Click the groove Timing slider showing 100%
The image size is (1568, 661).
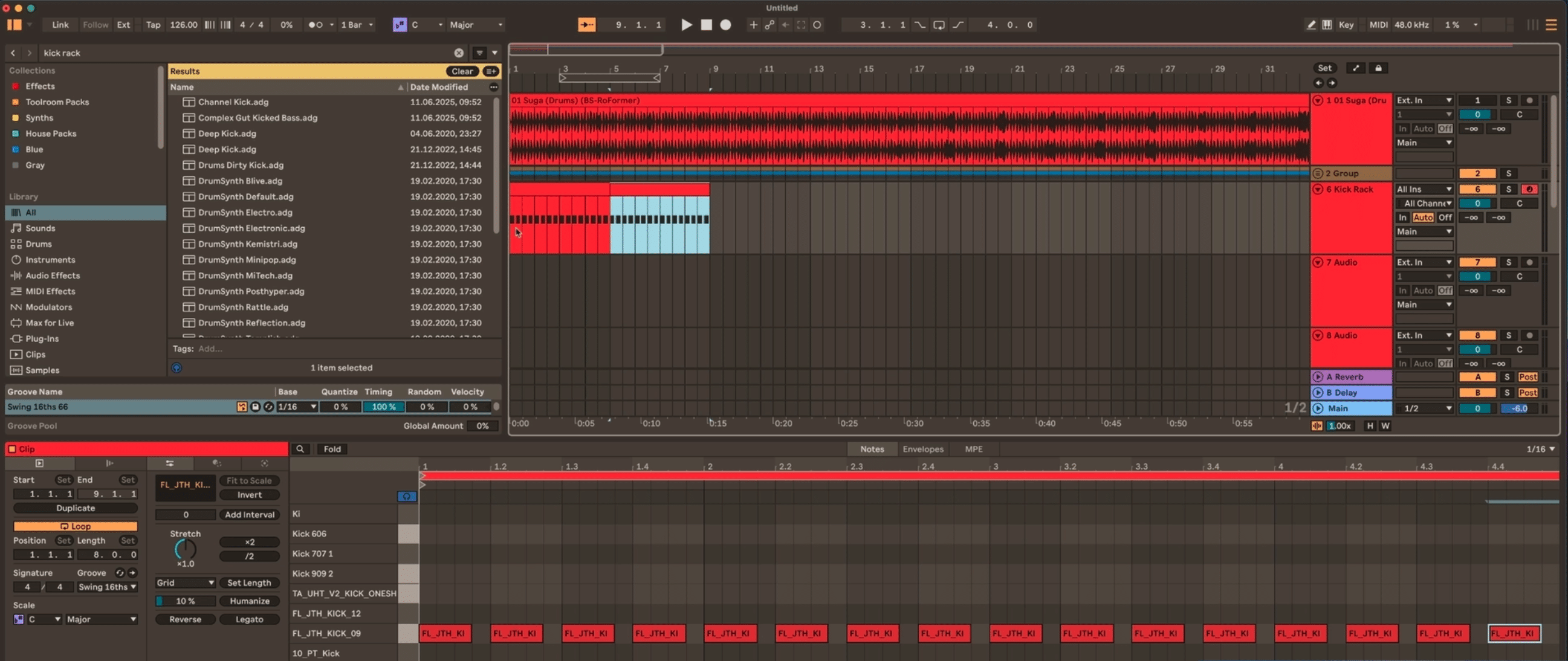pos(384,407)
